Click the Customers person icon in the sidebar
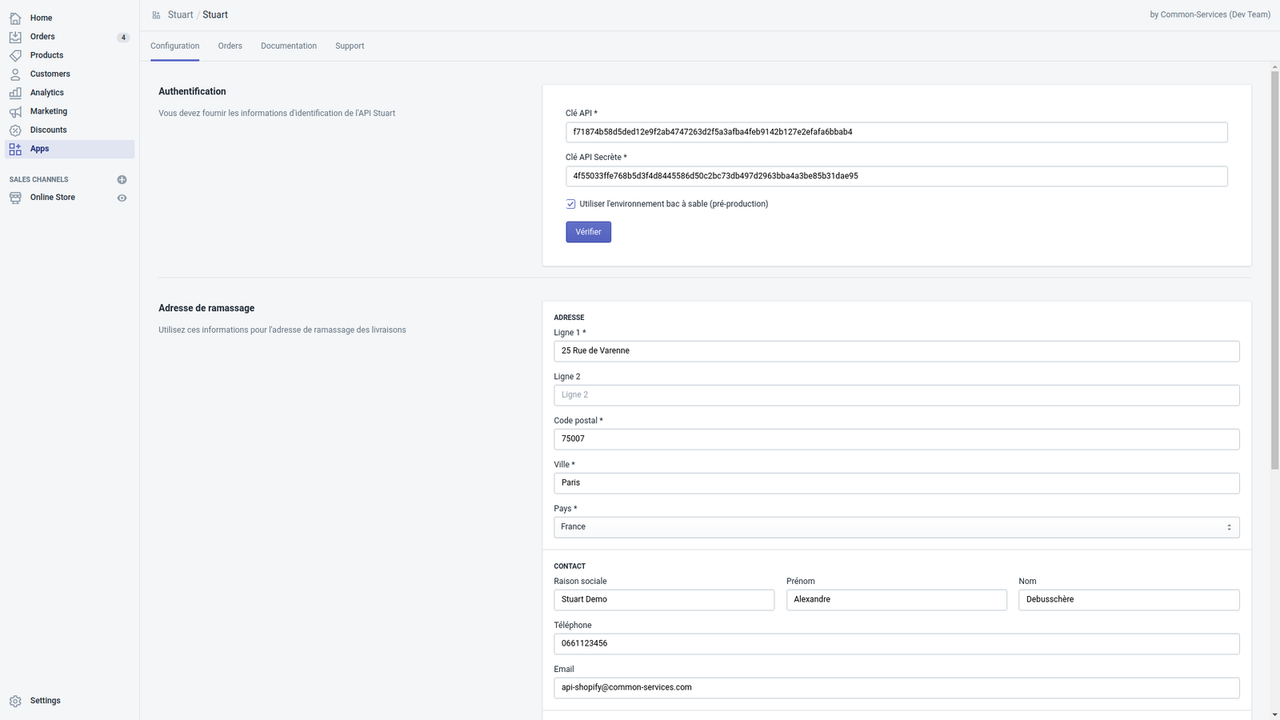This screenshot has height=720, width=1280. 15,74
